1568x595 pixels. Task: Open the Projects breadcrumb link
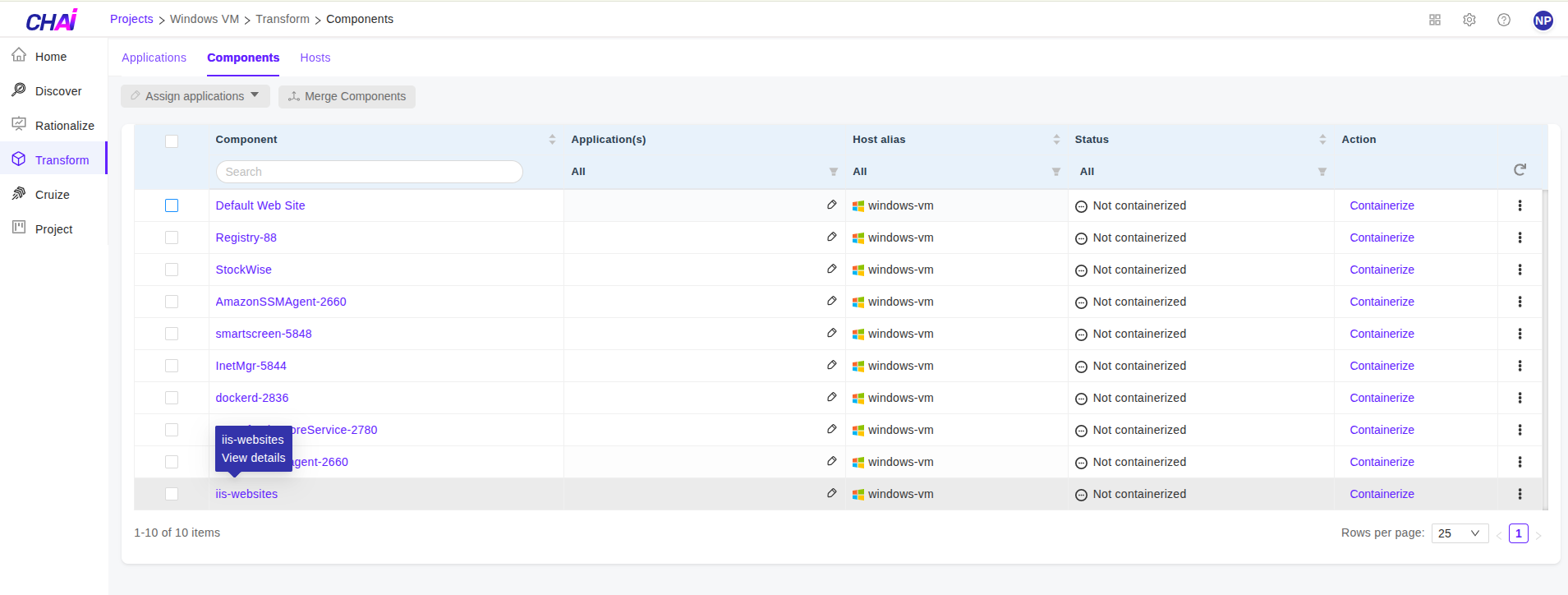pyautogui.click(x=131, y=19)
